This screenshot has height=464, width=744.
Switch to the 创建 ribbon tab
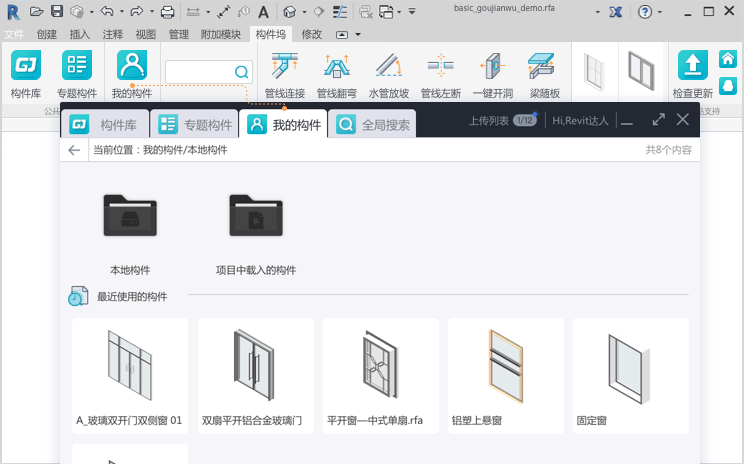coord(46,34)
